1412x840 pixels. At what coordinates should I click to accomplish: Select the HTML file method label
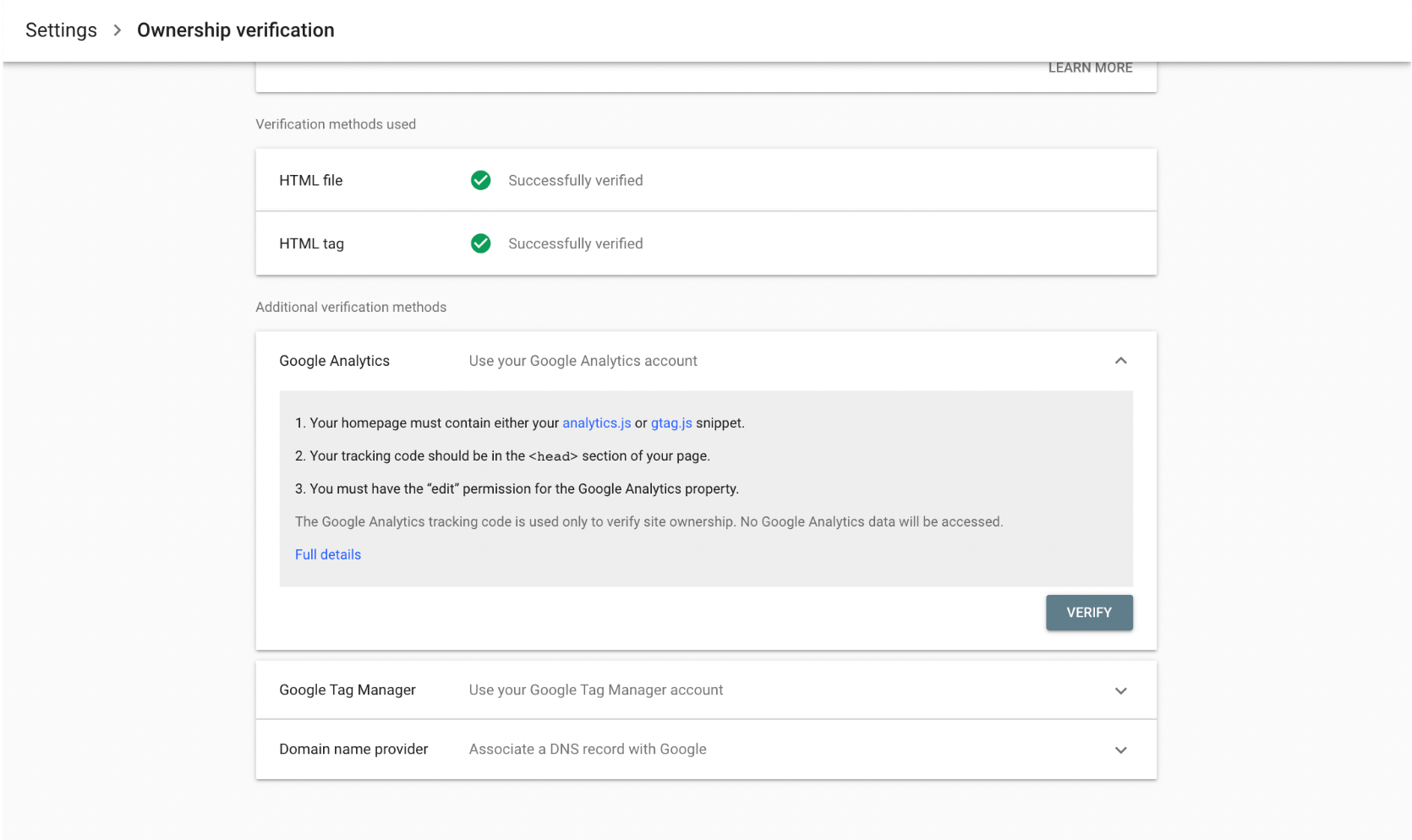(x=311, y=180)
